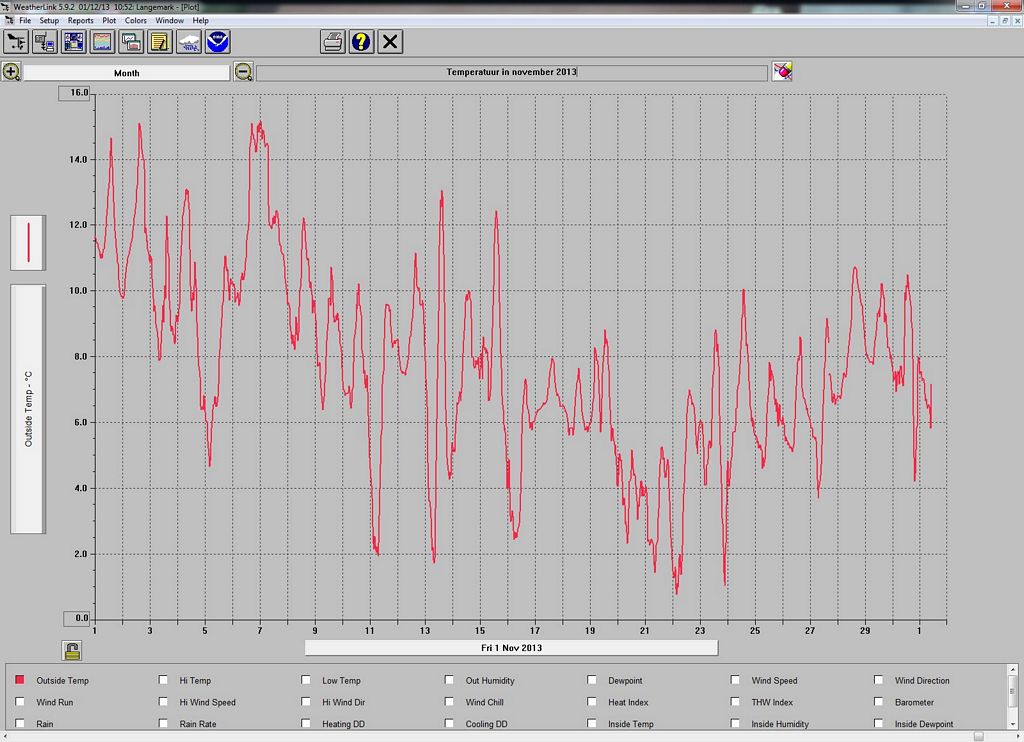Click the Outside Temp - °C axis button
This screenshot has height=742, width=1024.
(x=28, y=409)
